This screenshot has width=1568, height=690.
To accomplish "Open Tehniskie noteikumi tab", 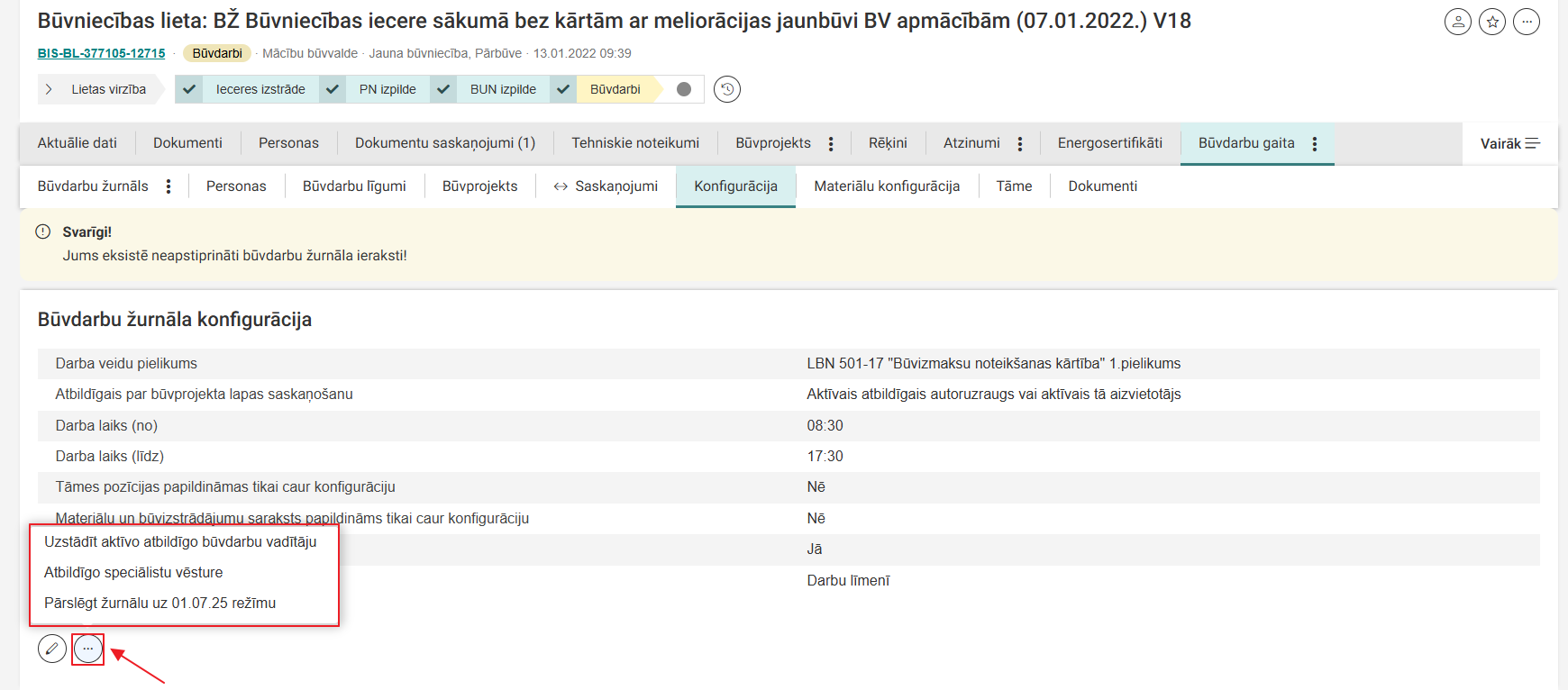I will 635,143.
